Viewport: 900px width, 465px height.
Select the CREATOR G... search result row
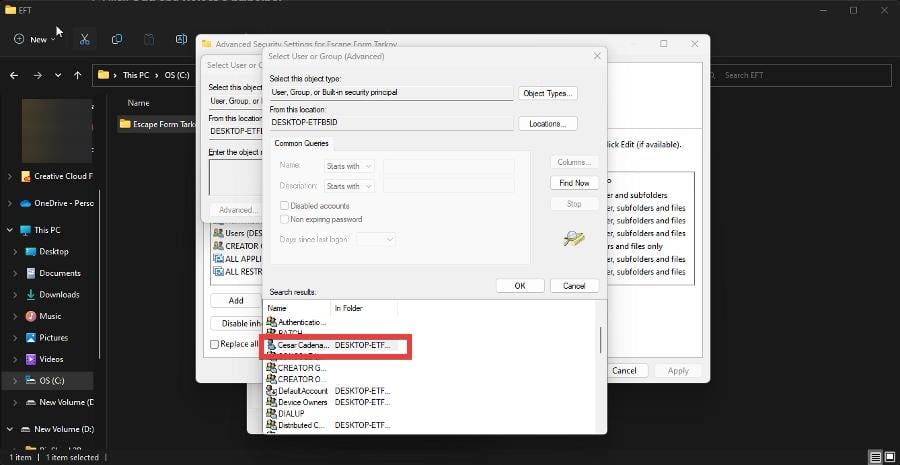pos(331,368)
